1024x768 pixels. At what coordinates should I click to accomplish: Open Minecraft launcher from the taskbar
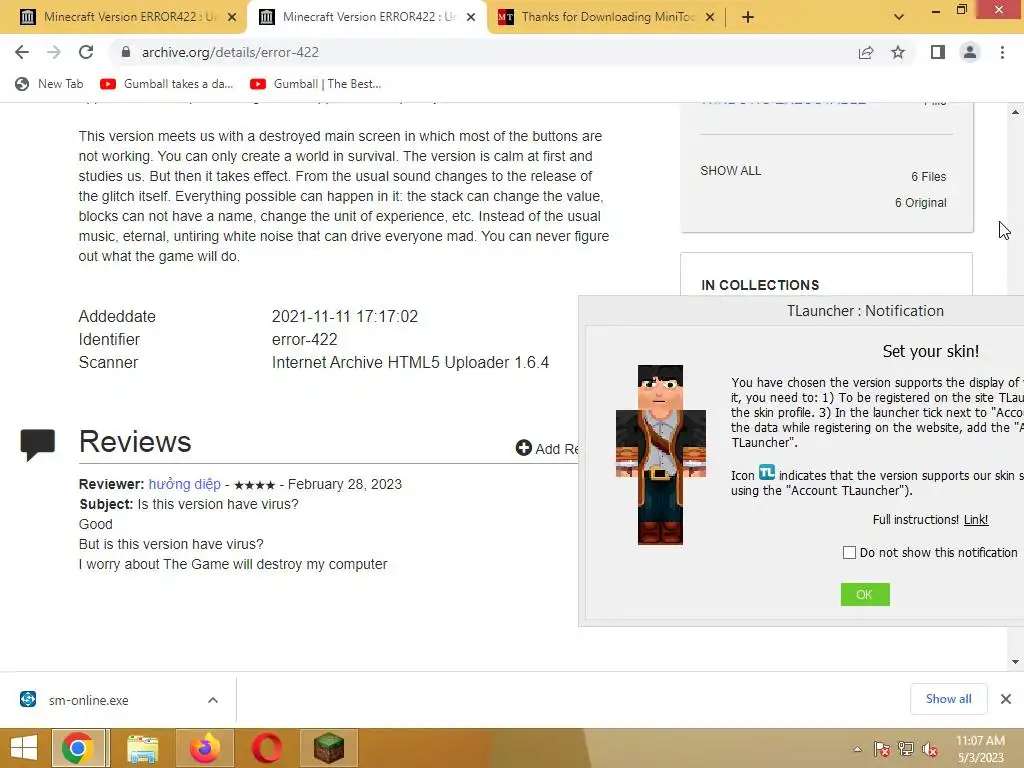point(329,748)
